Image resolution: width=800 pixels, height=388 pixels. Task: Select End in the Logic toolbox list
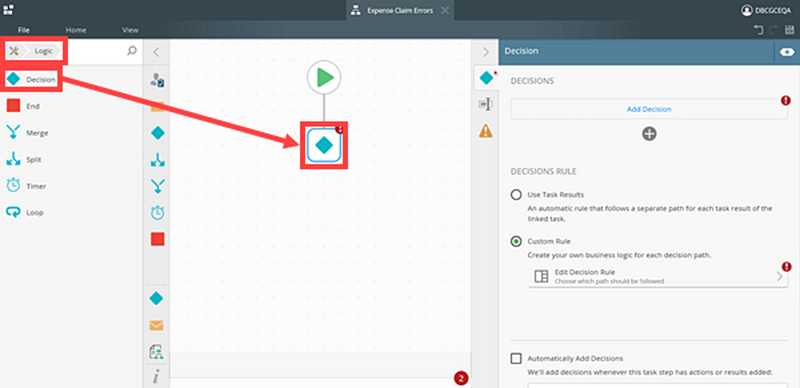[23, 106]
